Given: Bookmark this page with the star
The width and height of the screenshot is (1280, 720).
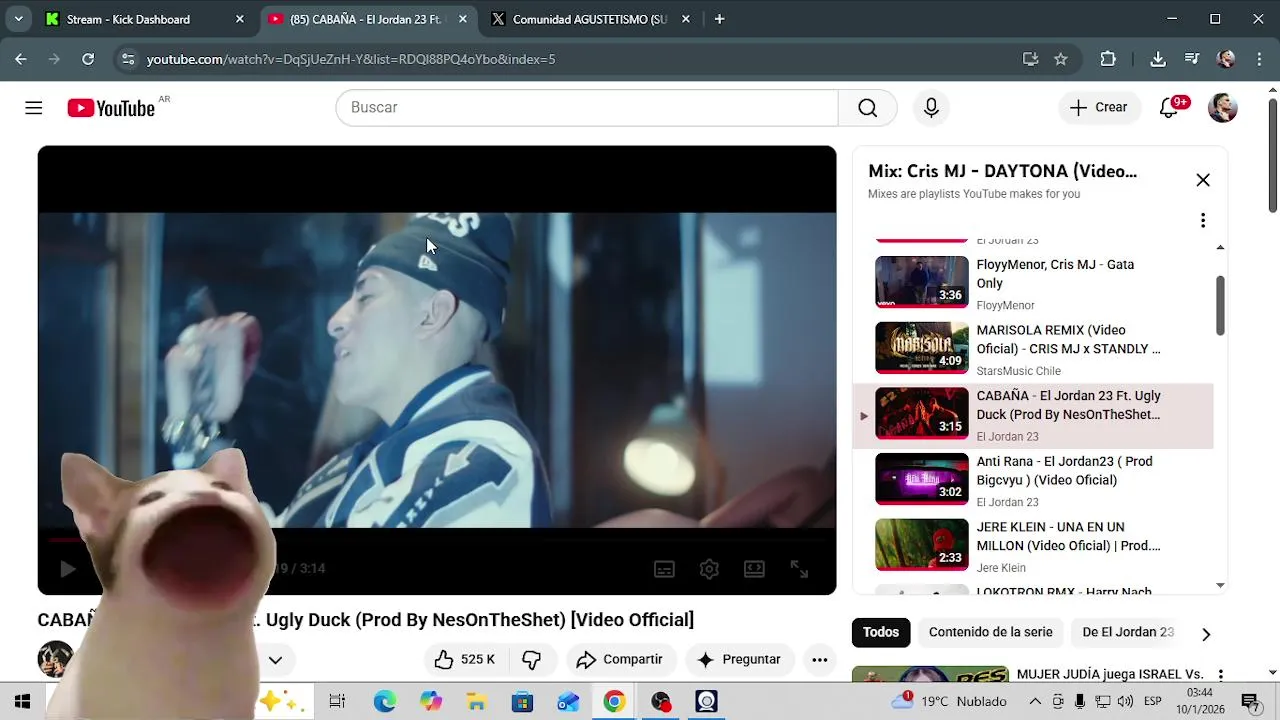Looking at the screenshot, I should coord(1060,59).
